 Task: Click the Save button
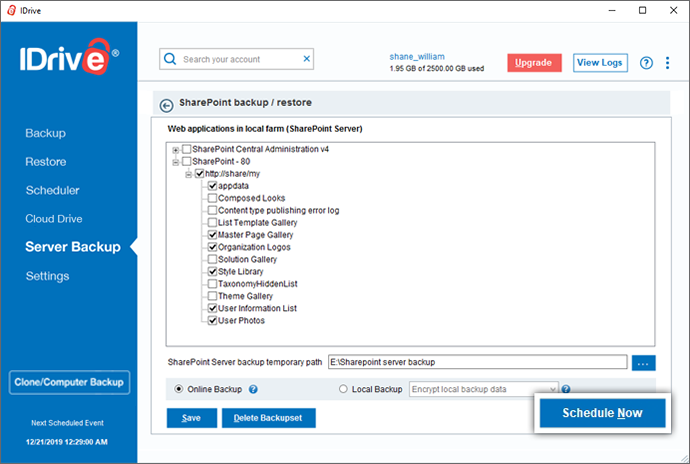pos(191,418)
